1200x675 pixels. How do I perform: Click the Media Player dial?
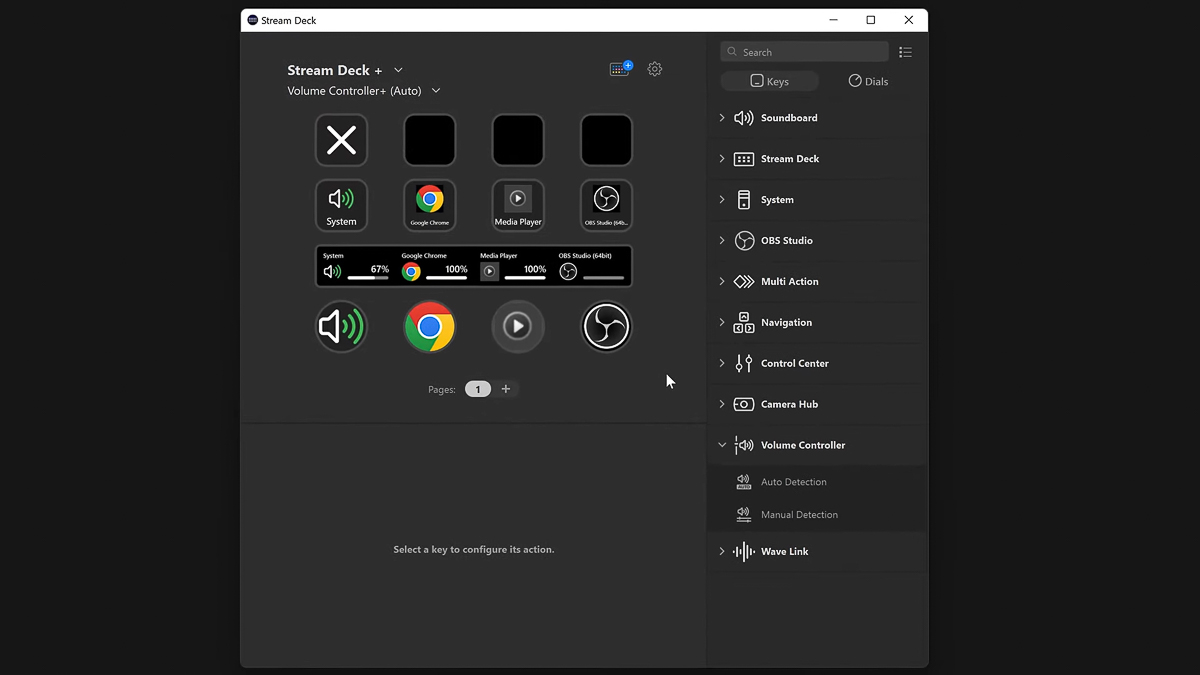(518, 326)
